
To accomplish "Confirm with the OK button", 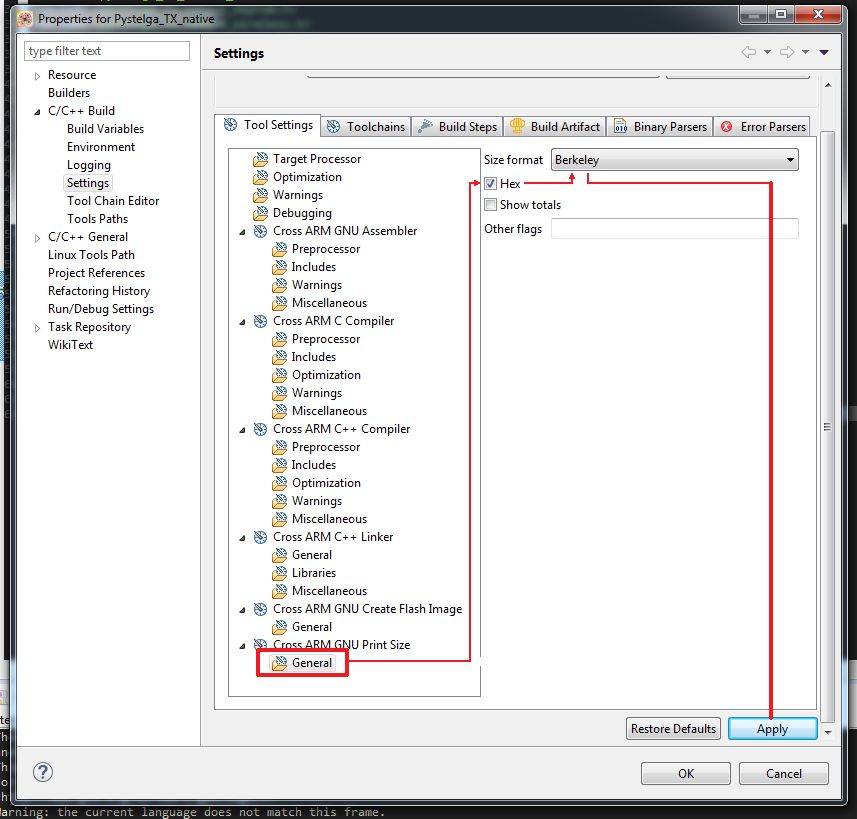I will click(685, 774).
